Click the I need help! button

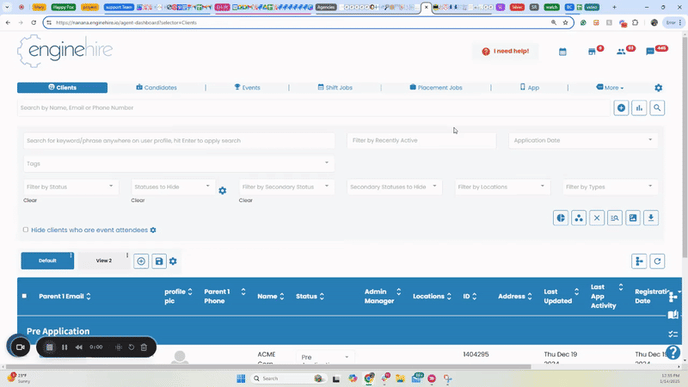[505, 51]
